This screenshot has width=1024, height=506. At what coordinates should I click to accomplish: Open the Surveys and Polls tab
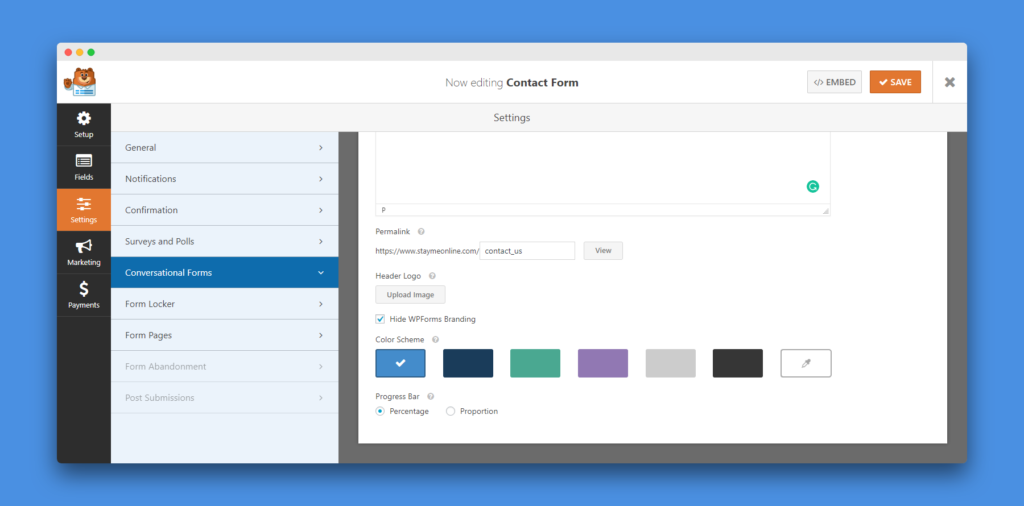click(224, 242)
